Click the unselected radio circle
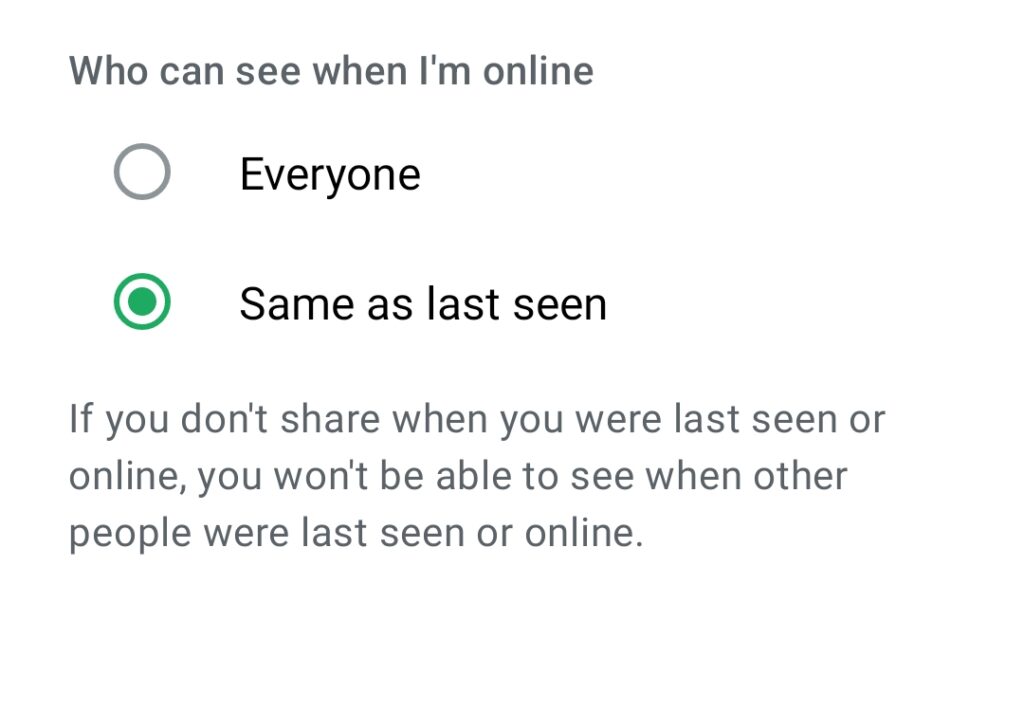The width and height of the screenshot is (1024, 712). [142, 173]
